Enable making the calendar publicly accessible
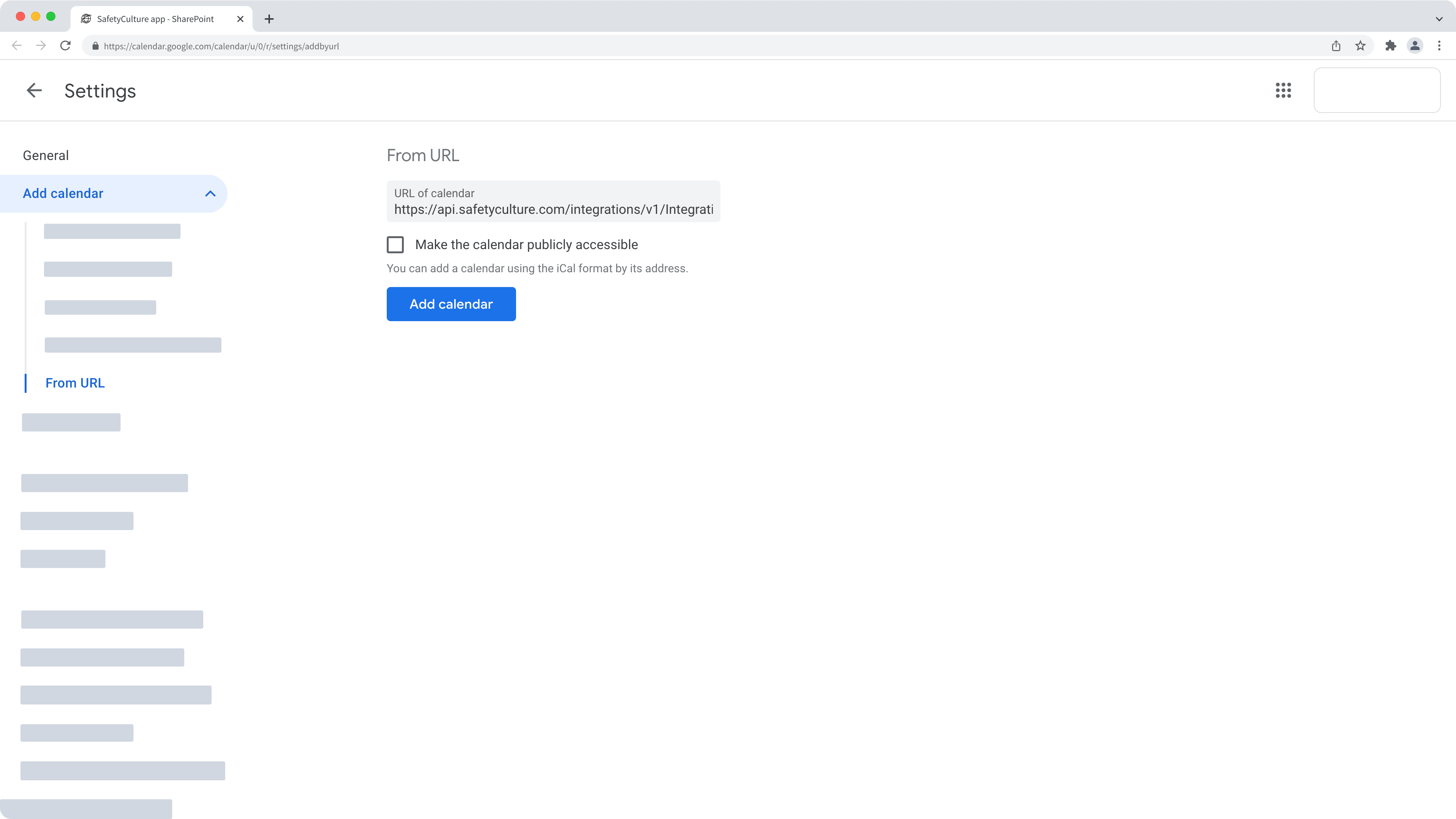 coord(395,244)
